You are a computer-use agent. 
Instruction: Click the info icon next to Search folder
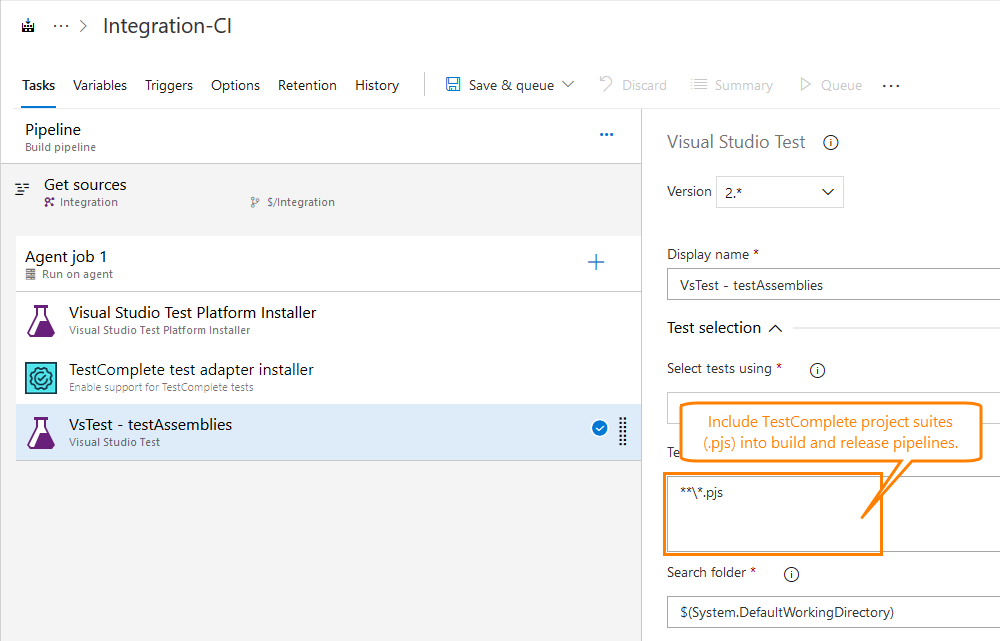(x=791, y=574)
